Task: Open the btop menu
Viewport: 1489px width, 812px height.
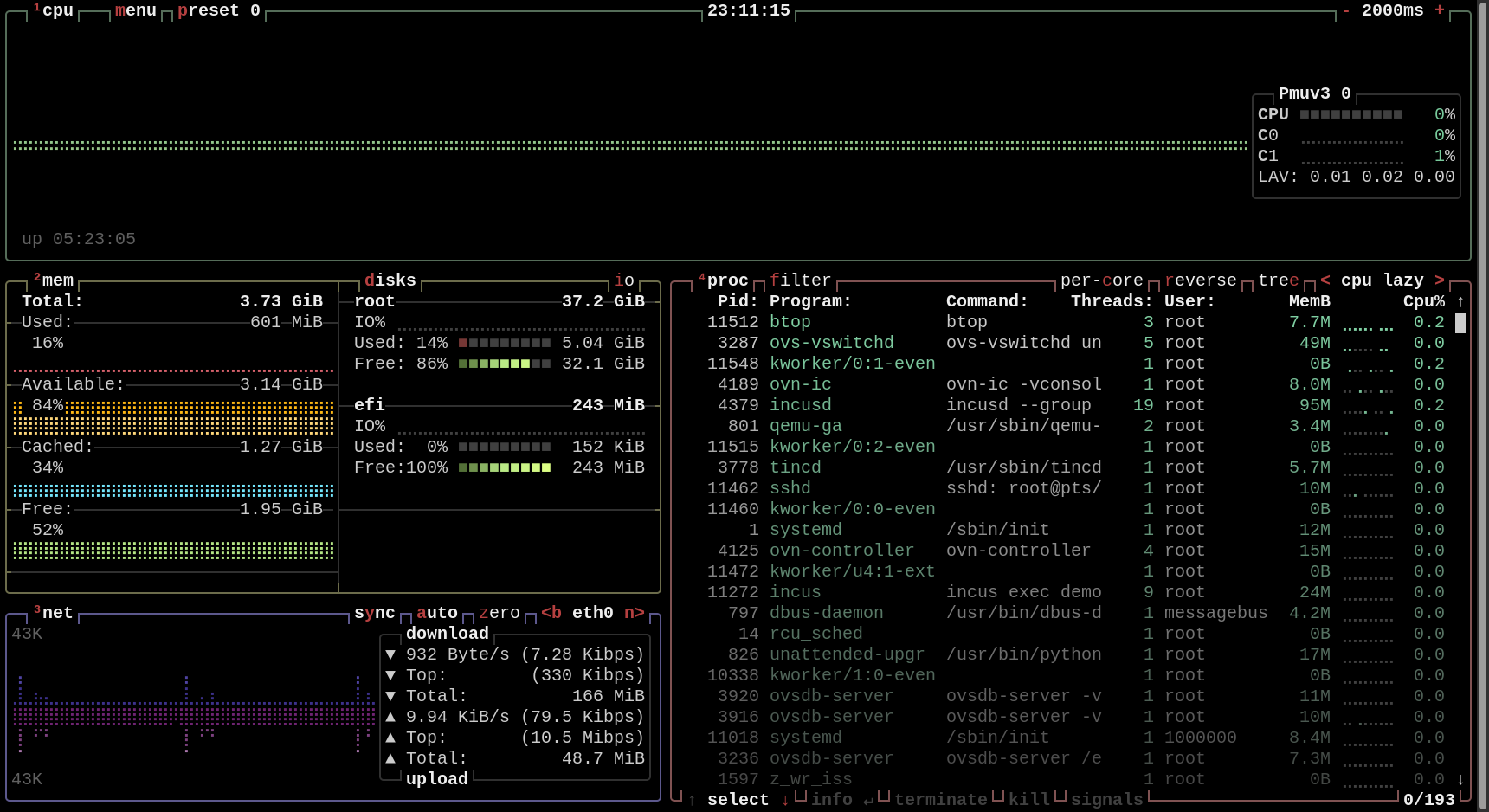Action: (x=136, y=10)
